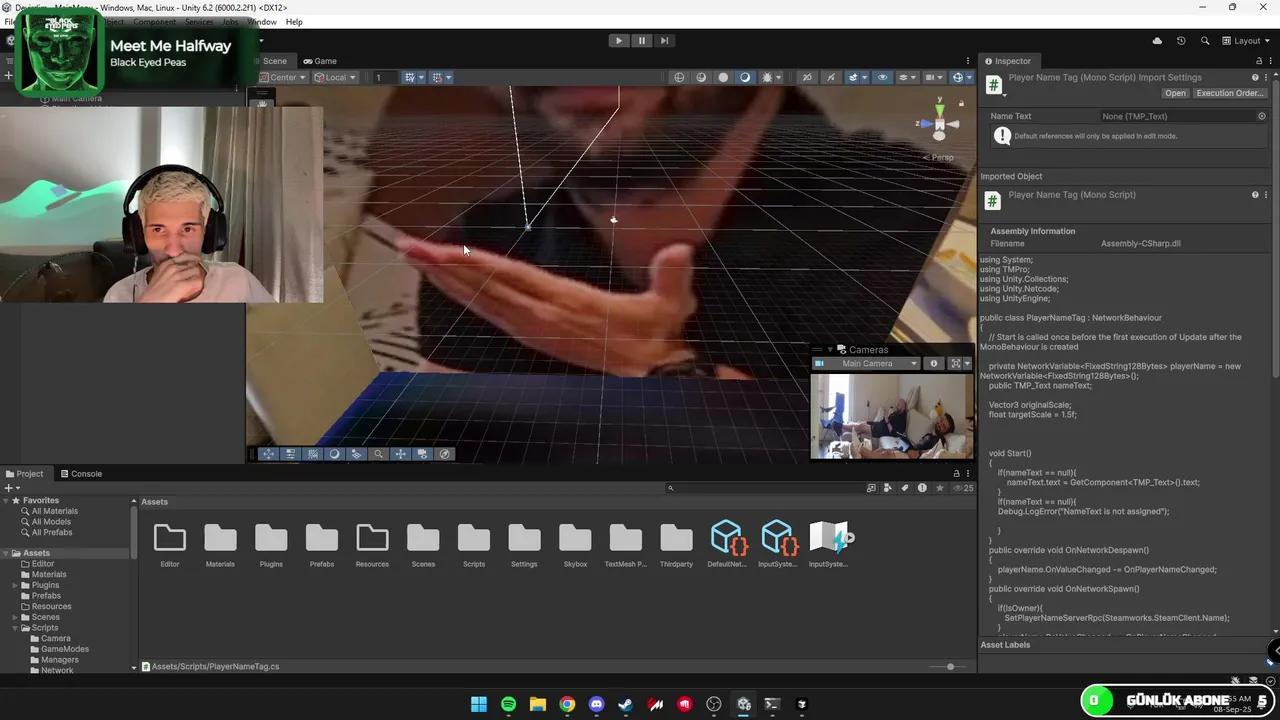This screenshot has height=720, width=1280.
Task: Click the Execution Order button
Action: 1230,93
